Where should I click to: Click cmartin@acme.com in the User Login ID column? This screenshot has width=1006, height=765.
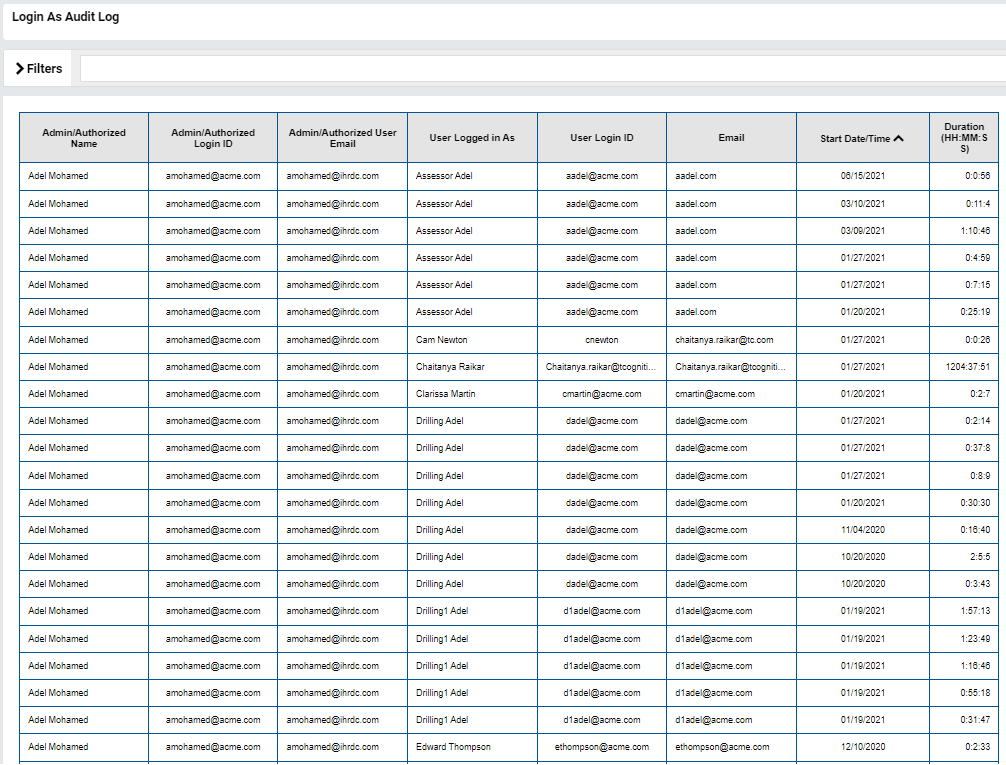click(602, 394)
